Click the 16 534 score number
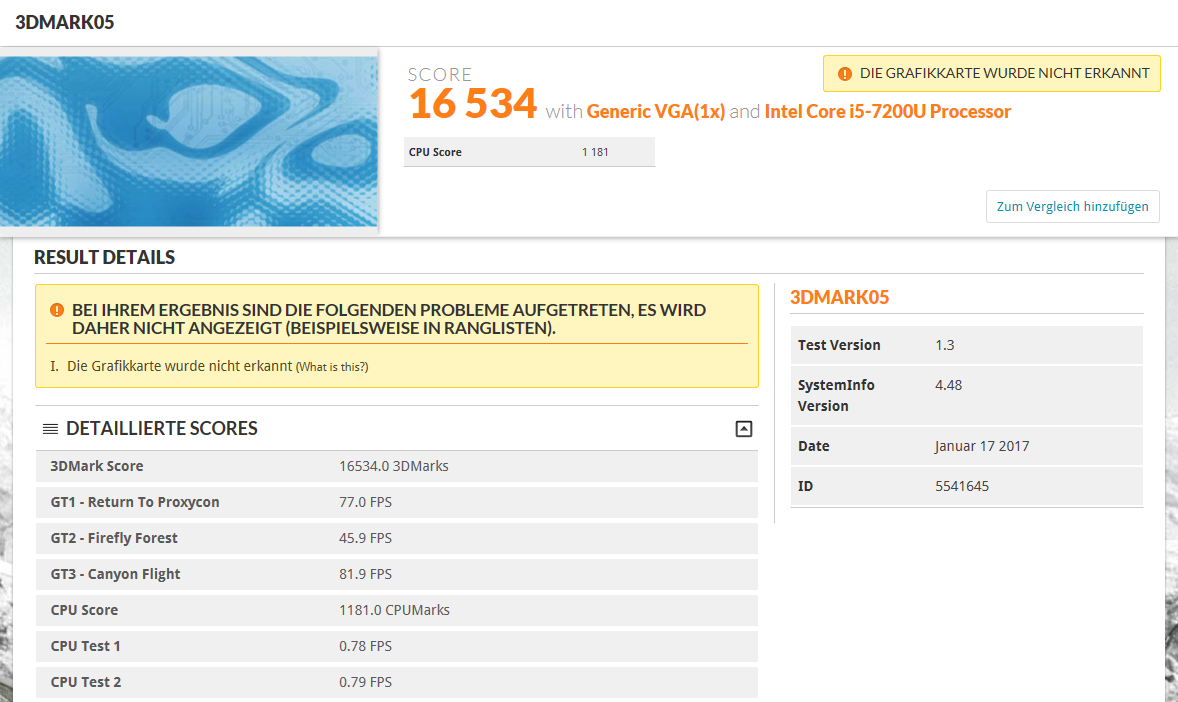Image resolution: width=1178 pixels, height=702 pixels. 473,104
